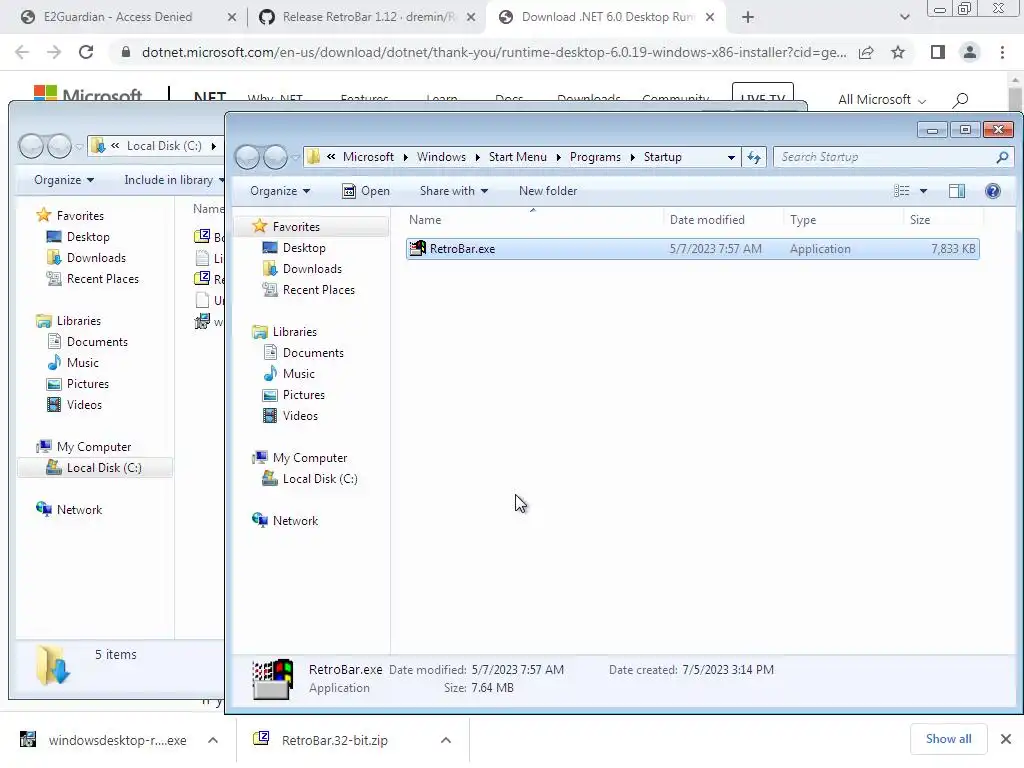Click the RetroBar.exe file icon in the list
1024x768 pixels.
417,249
